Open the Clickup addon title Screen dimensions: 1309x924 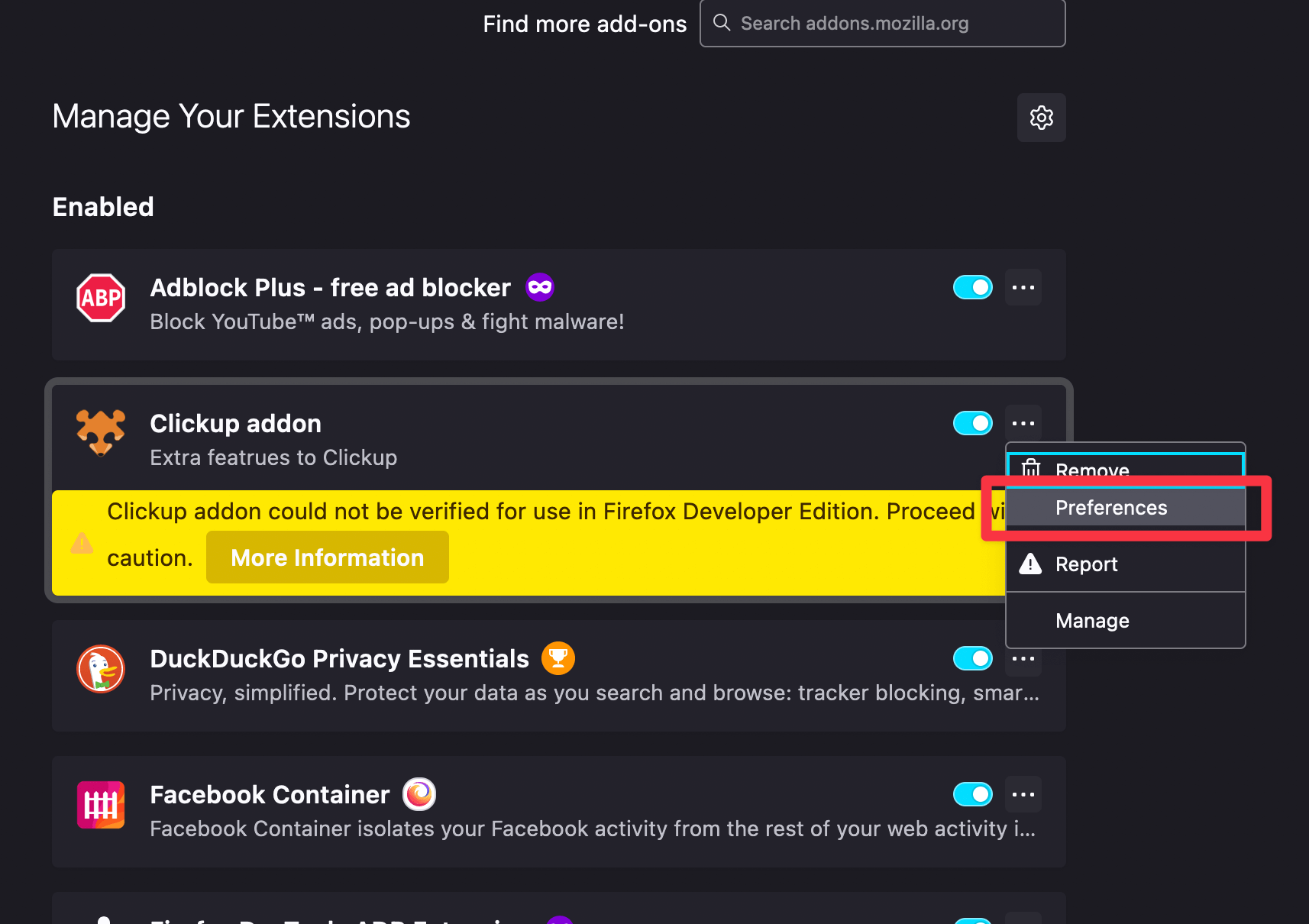tap(235, 423)
